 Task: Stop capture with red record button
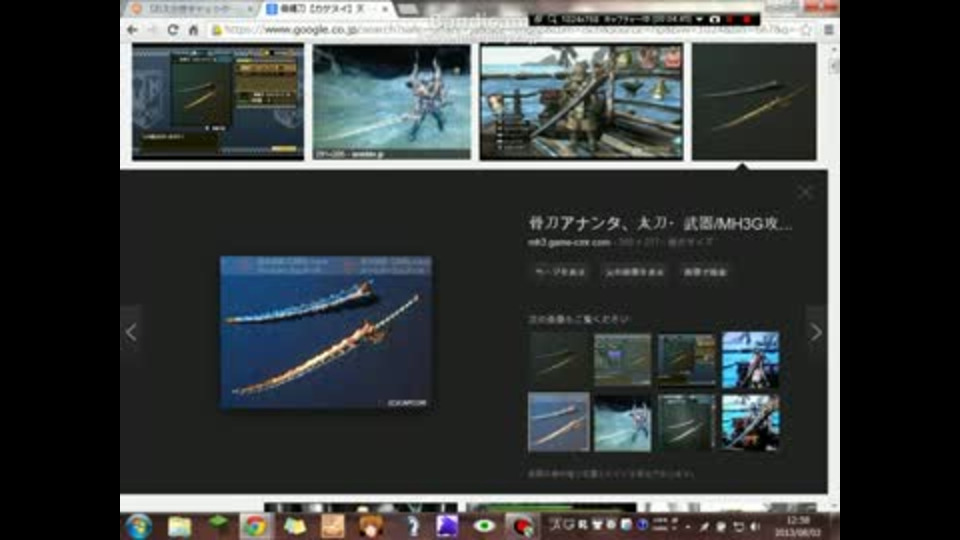pos(747,20)
